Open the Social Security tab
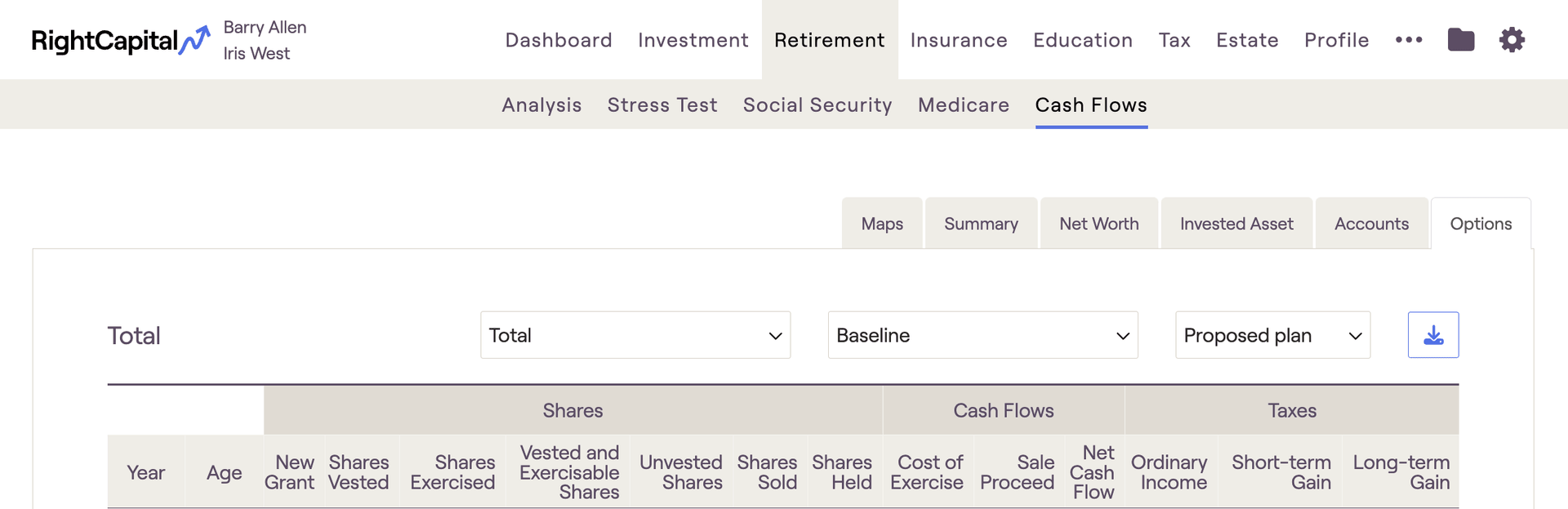 817,105
